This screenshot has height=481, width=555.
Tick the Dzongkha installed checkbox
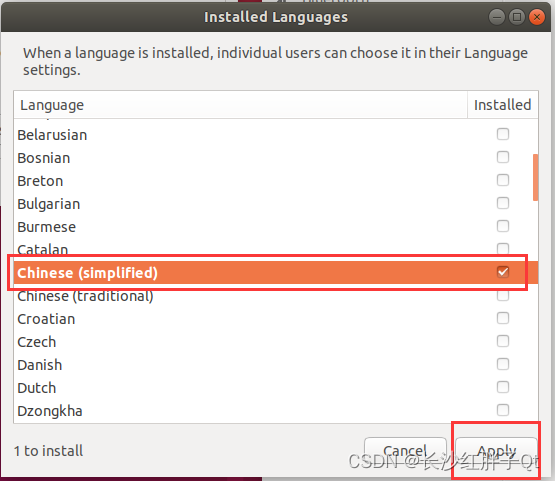coord(503,410)
